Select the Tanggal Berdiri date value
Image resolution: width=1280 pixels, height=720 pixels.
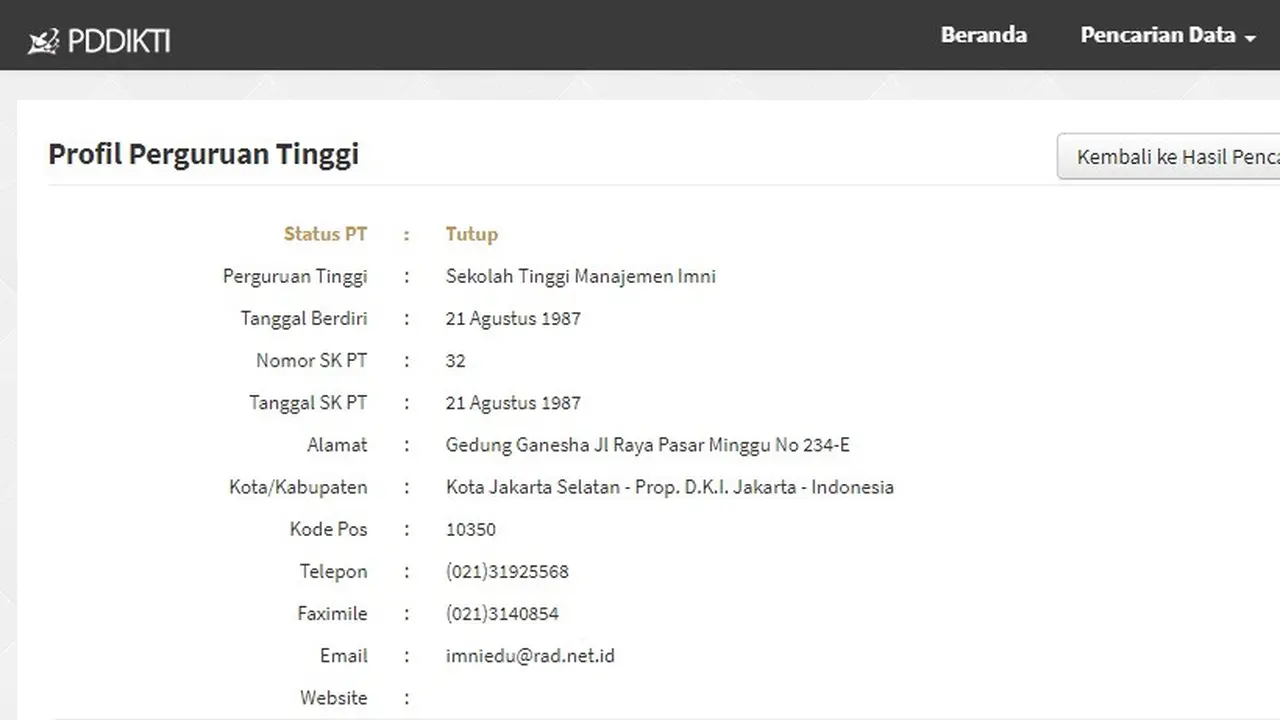(x=513, y=318)
